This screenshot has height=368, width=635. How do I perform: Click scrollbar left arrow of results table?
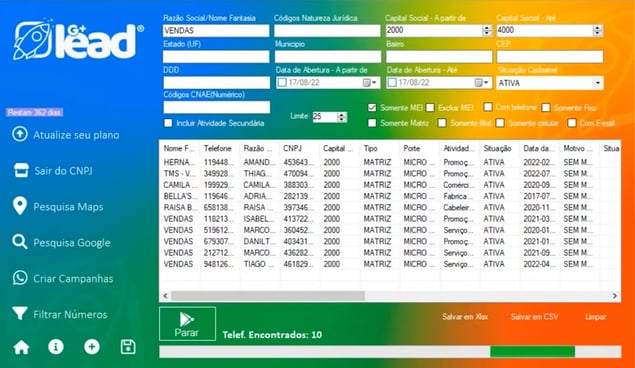tap(165, 296)
